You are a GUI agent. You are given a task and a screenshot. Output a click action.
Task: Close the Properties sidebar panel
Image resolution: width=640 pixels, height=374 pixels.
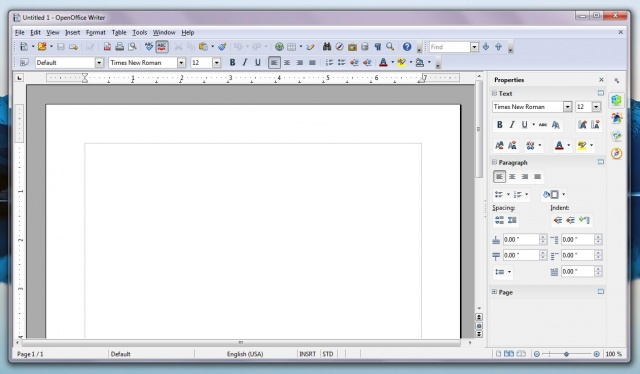[x=601, y=80]
